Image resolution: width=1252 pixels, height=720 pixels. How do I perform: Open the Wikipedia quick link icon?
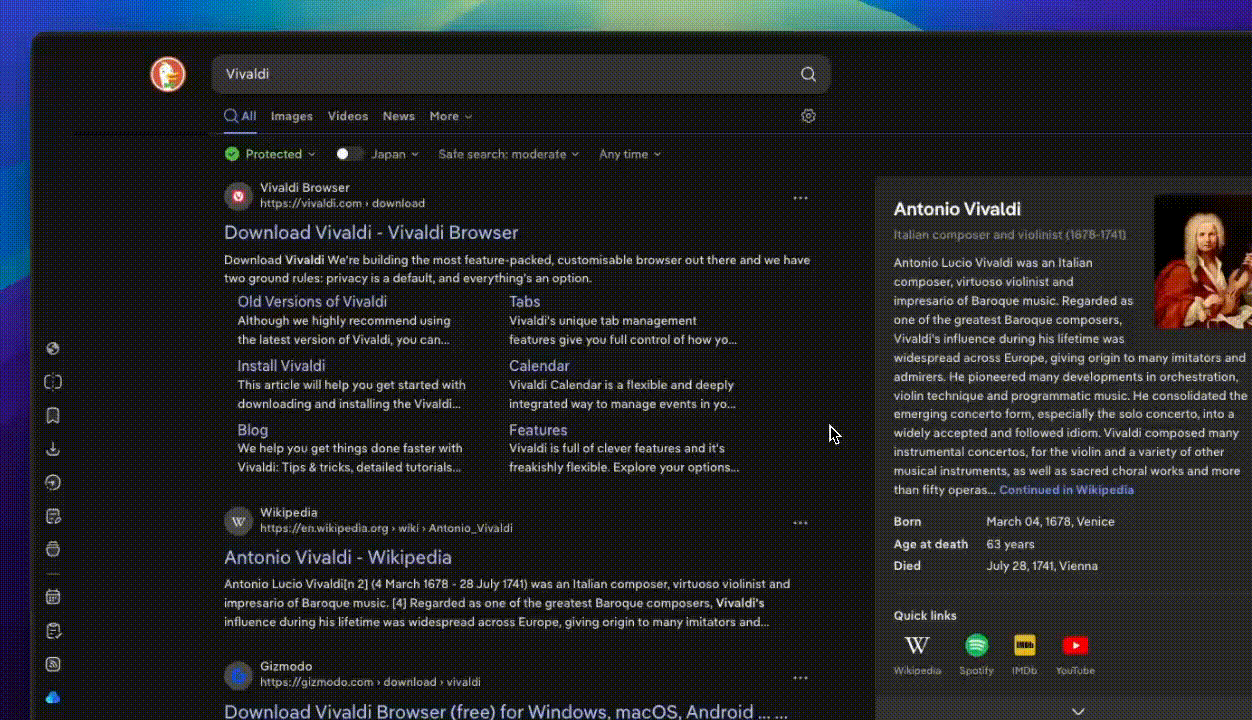[x=917, y=646]
